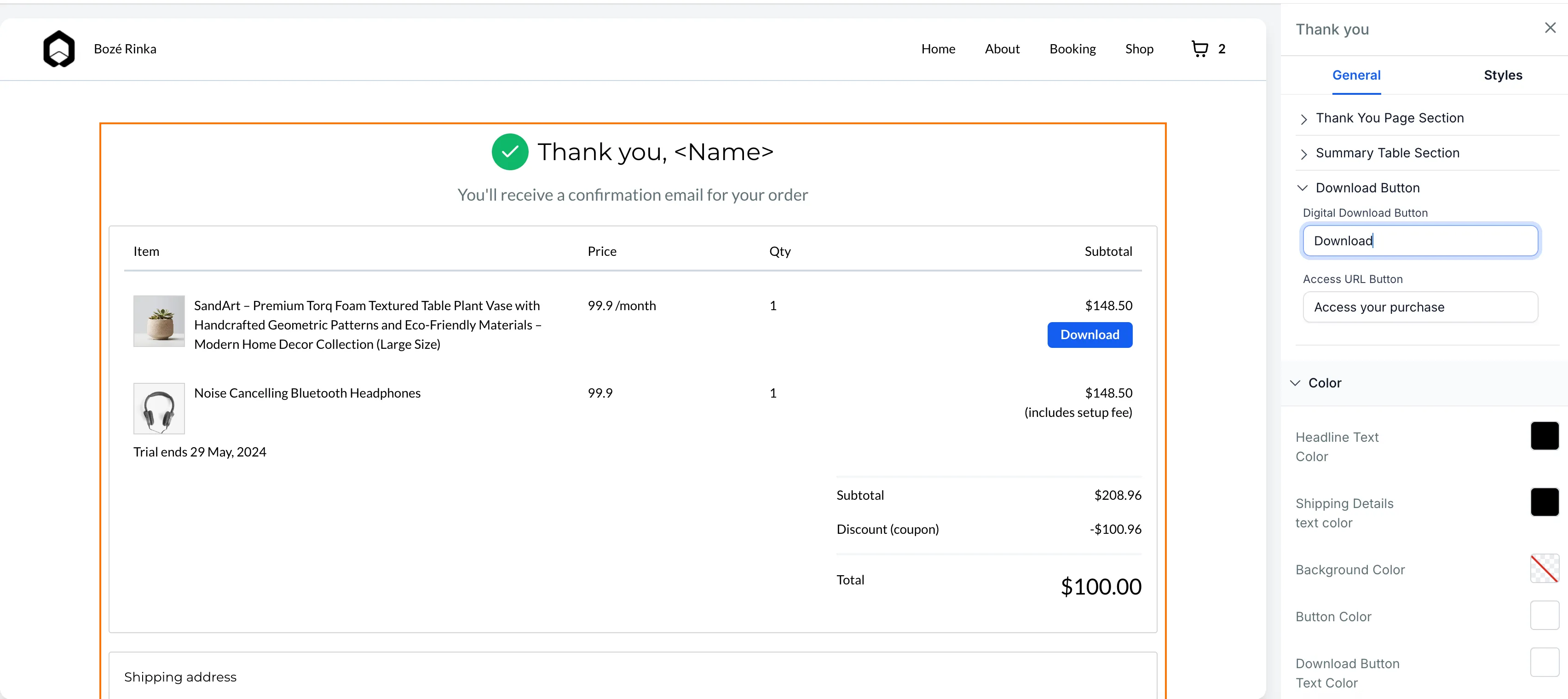
Task: Open the Shop navigation link
Action: [1139, 49]
